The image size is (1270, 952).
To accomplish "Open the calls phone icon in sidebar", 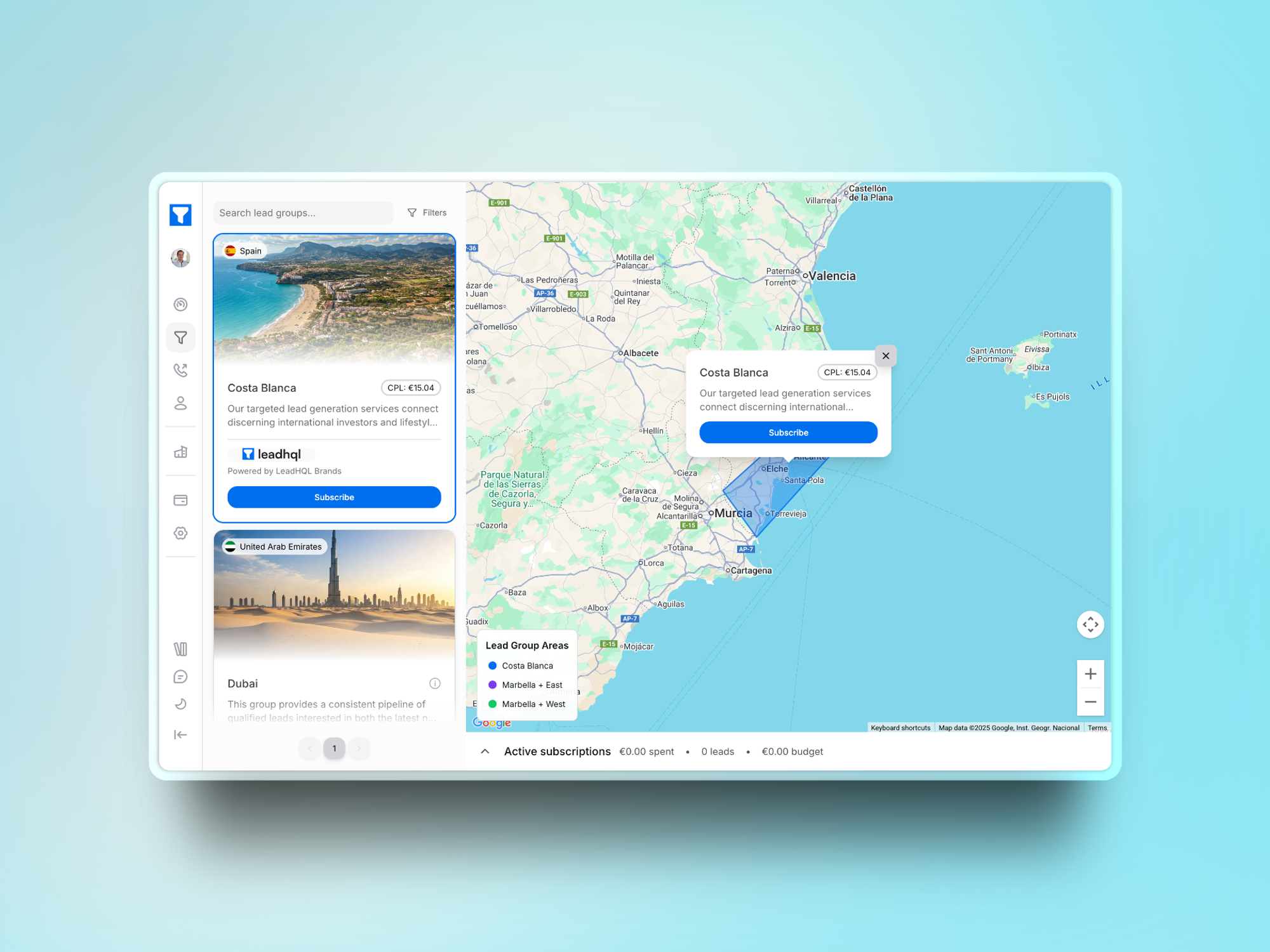I will (x=180, y=370).
